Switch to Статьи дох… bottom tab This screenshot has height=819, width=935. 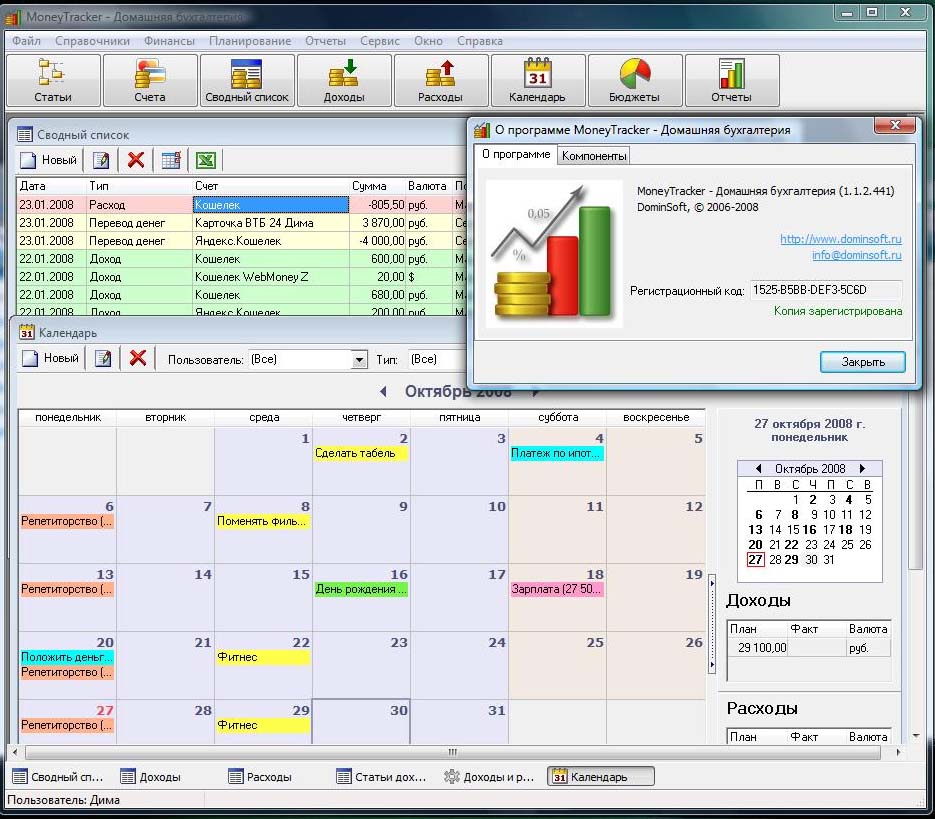coord(382,777)
